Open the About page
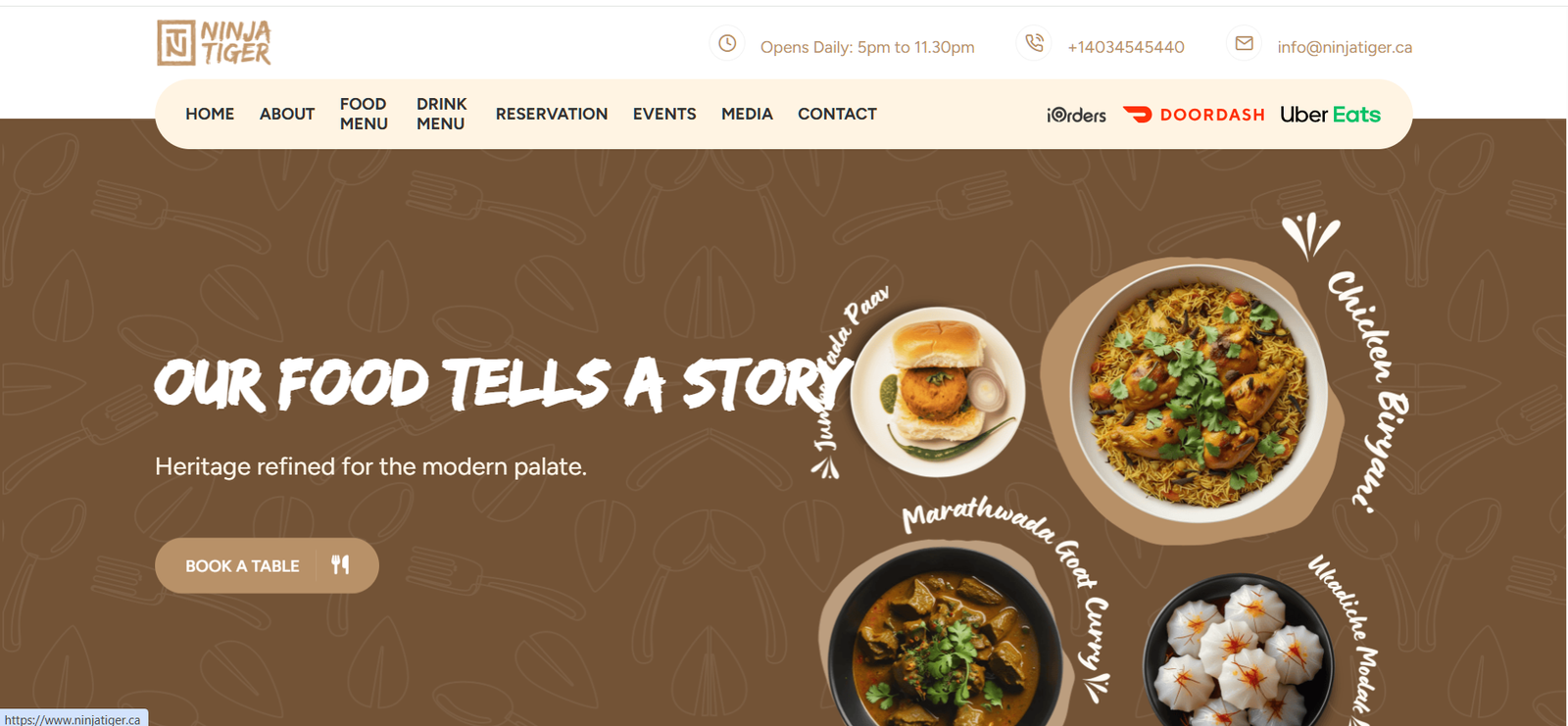 pos(287,114)
